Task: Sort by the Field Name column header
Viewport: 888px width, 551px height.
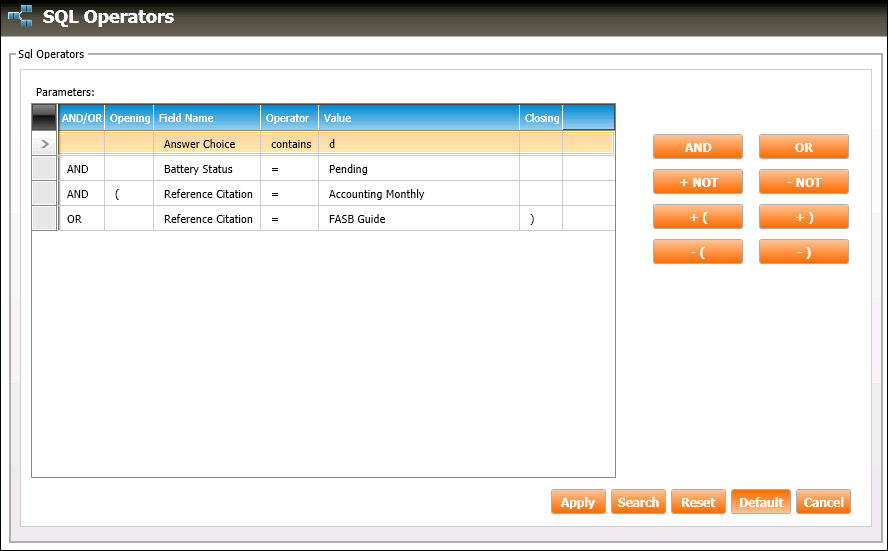Action: [x=206, y=118]
